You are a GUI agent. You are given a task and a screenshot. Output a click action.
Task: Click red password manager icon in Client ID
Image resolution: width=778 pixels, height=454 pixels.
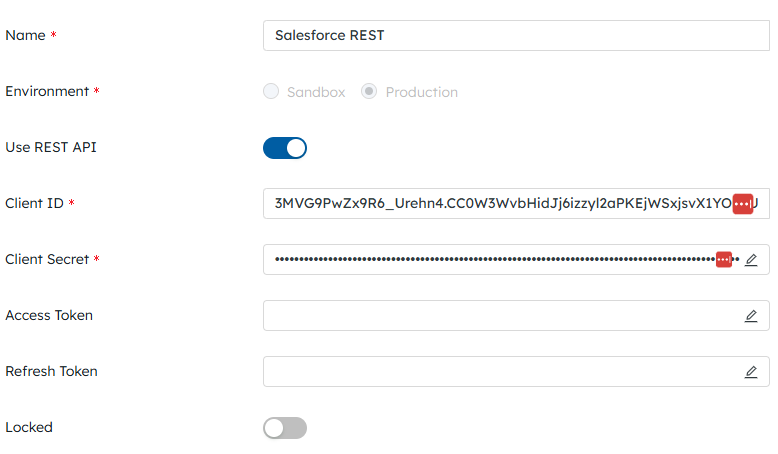pos(743,204)
